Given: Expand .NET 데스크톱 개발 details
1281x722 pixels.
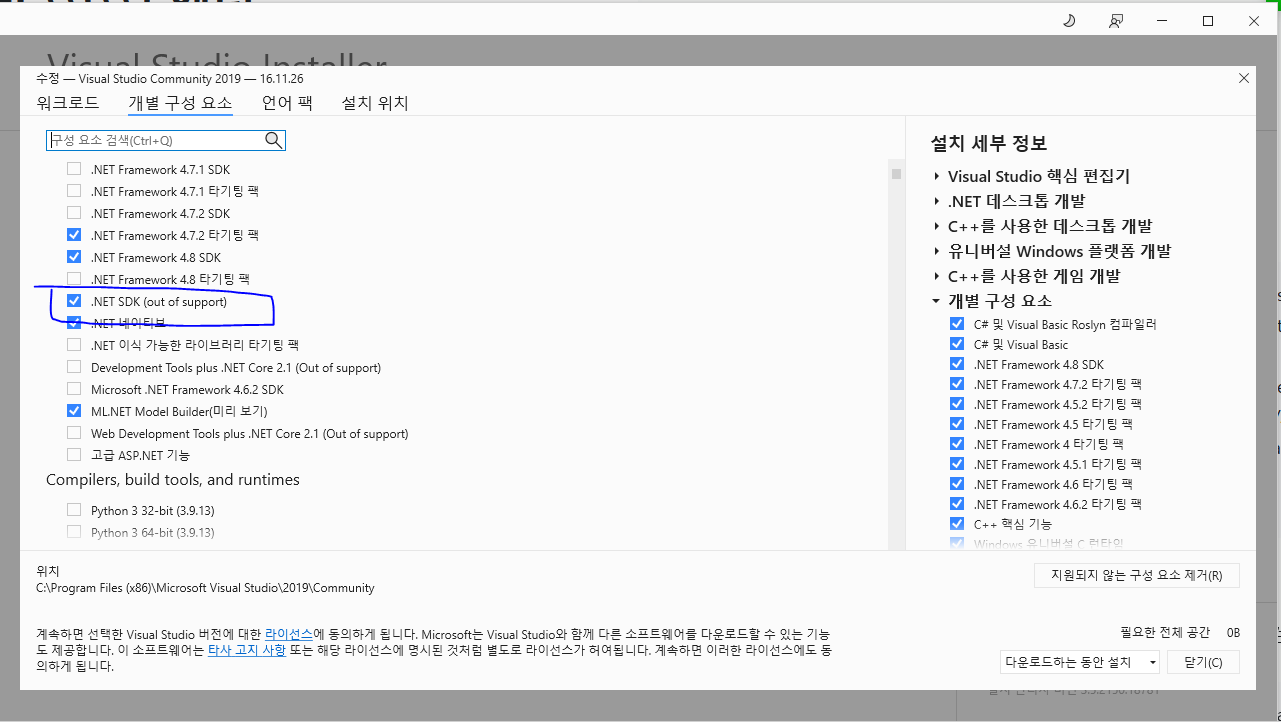Looking at the screenshot, I should pos(937,201).
